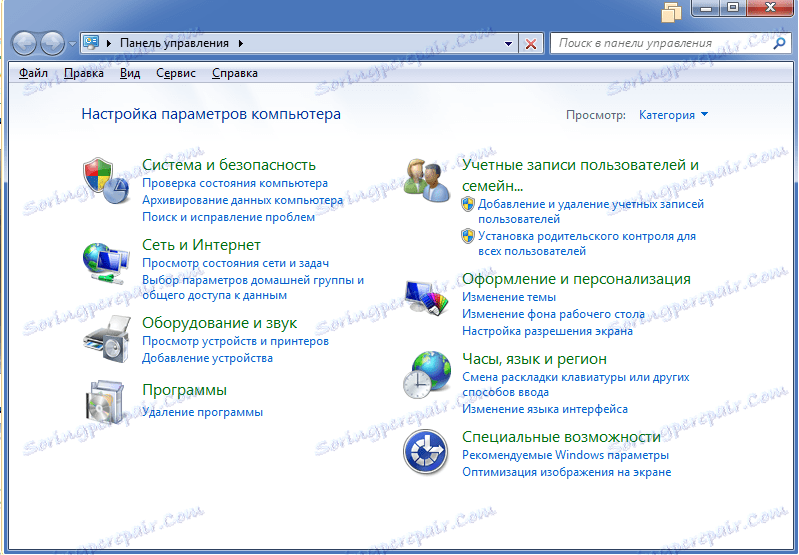Click Просмотр состояния сети и задач
799x555 pixels.
pos(235,263)
